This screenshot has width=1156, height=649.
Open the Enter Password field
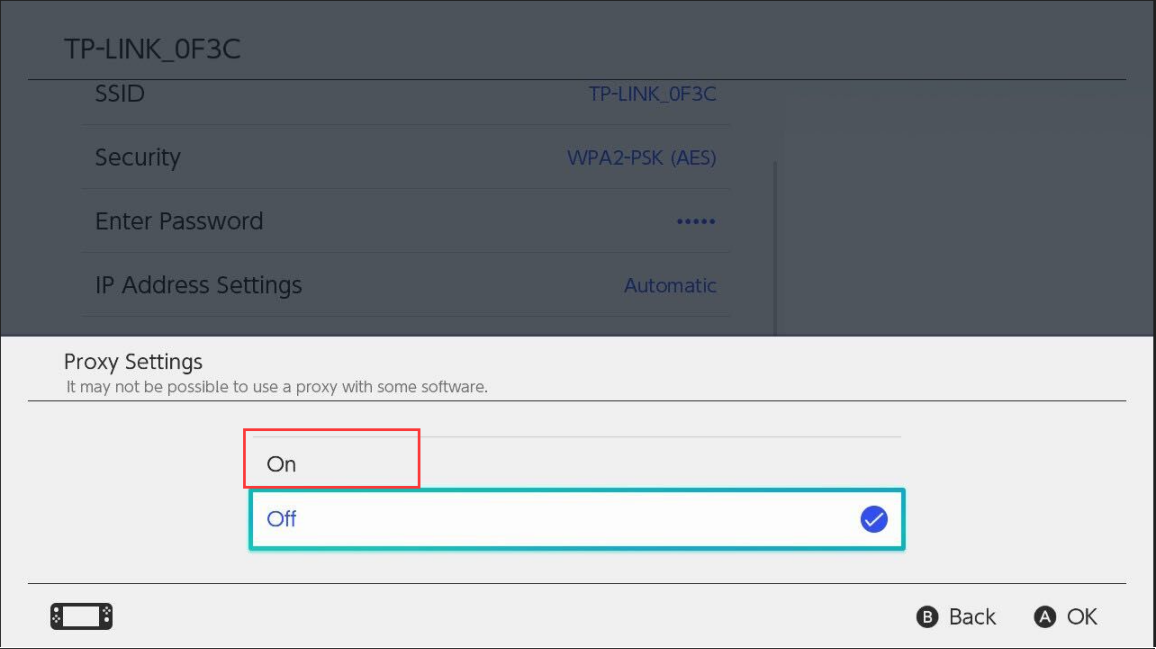point(405,221)
